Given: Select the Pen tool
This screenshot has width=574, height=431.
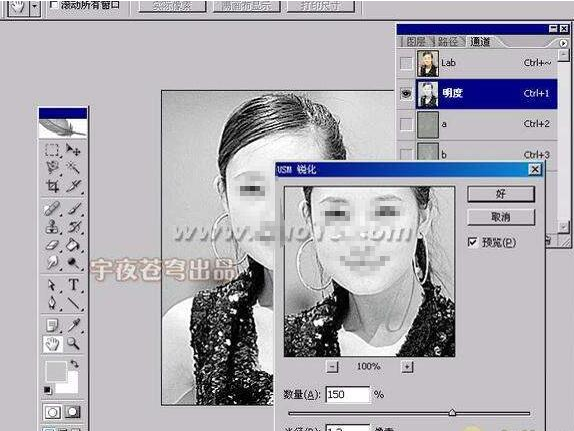Looking at the screenshot, I should [52, 303].
